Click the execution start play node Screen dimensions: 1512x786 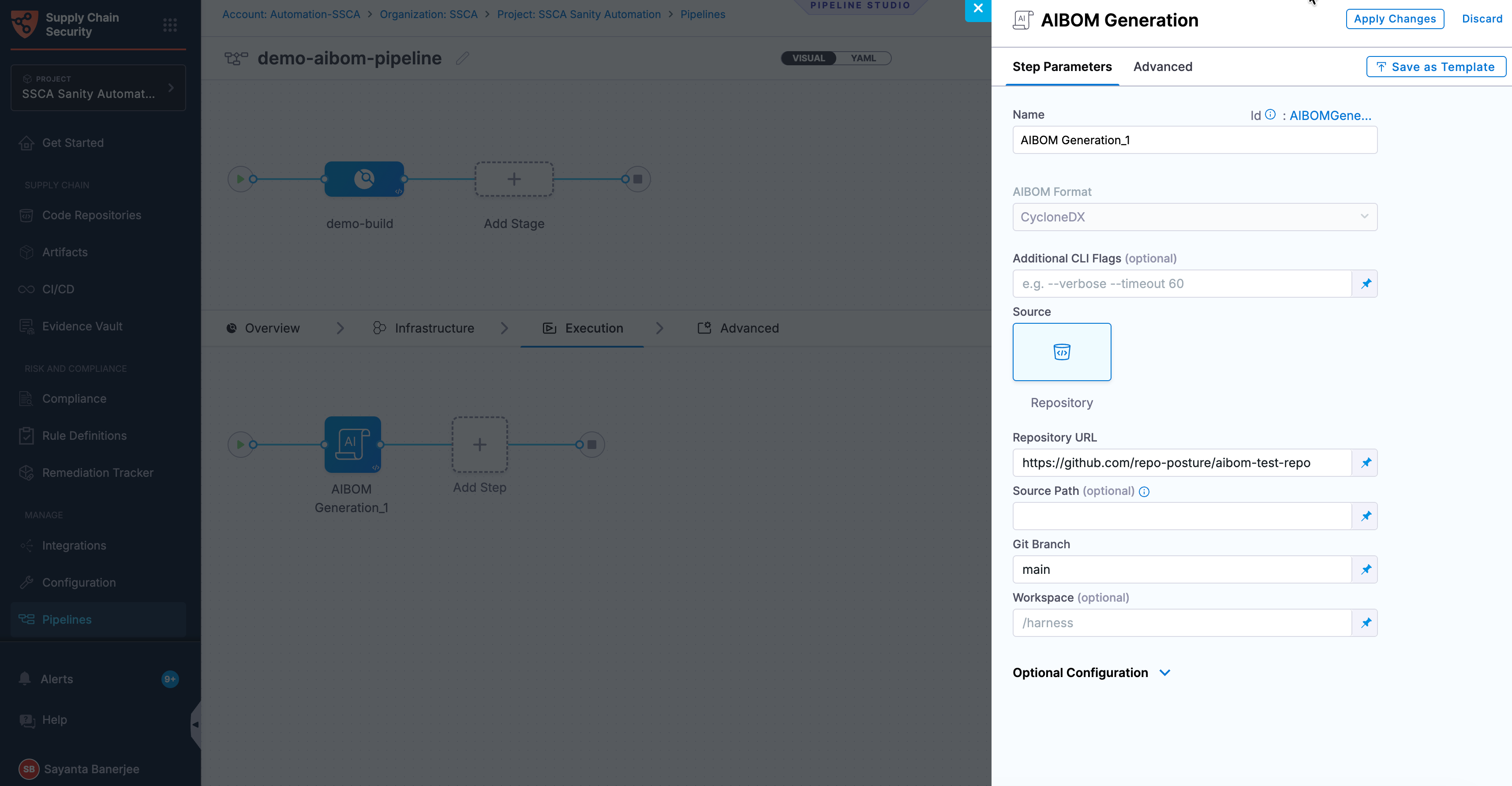point(241,444)
